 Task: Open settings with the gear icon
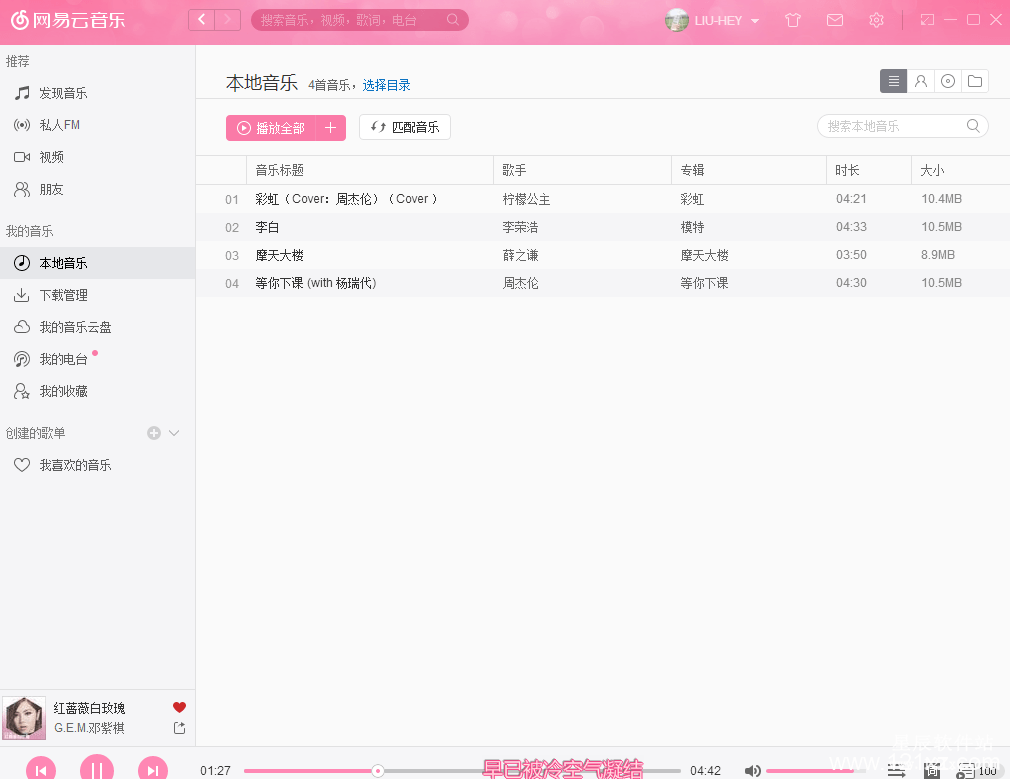pyautogui.click(x=876, y=20)
